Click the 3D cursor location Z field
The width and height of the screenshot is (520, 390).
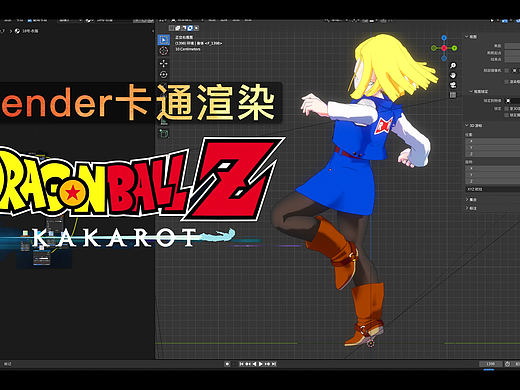click(492, 154)
